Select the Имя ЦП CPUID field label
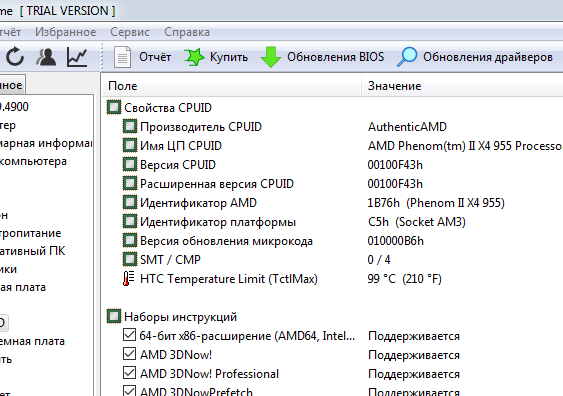This screenshot has width=563, height=396. tap(181, 146)
